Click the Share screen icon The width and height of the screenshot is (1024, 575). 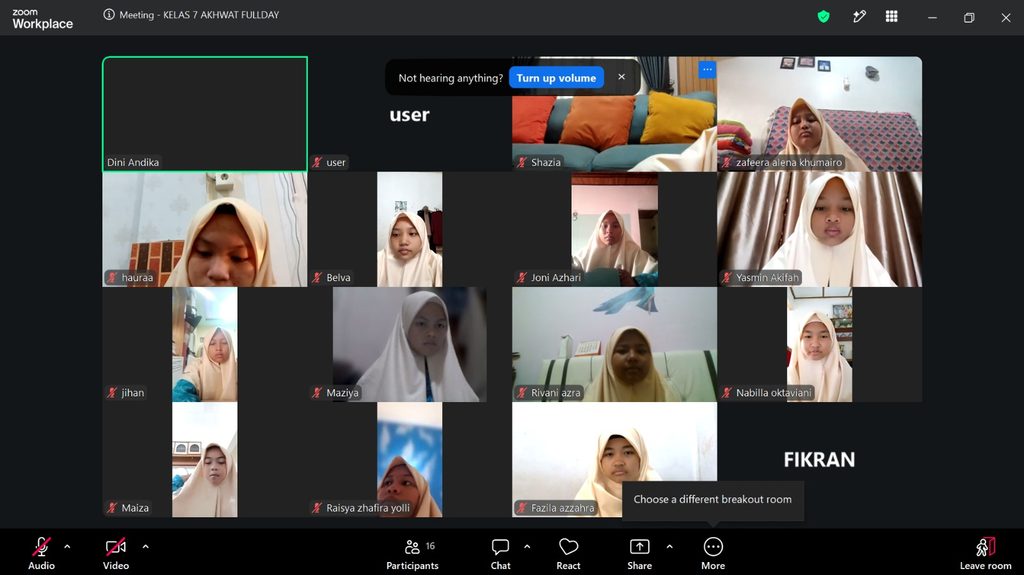(639, 546)
